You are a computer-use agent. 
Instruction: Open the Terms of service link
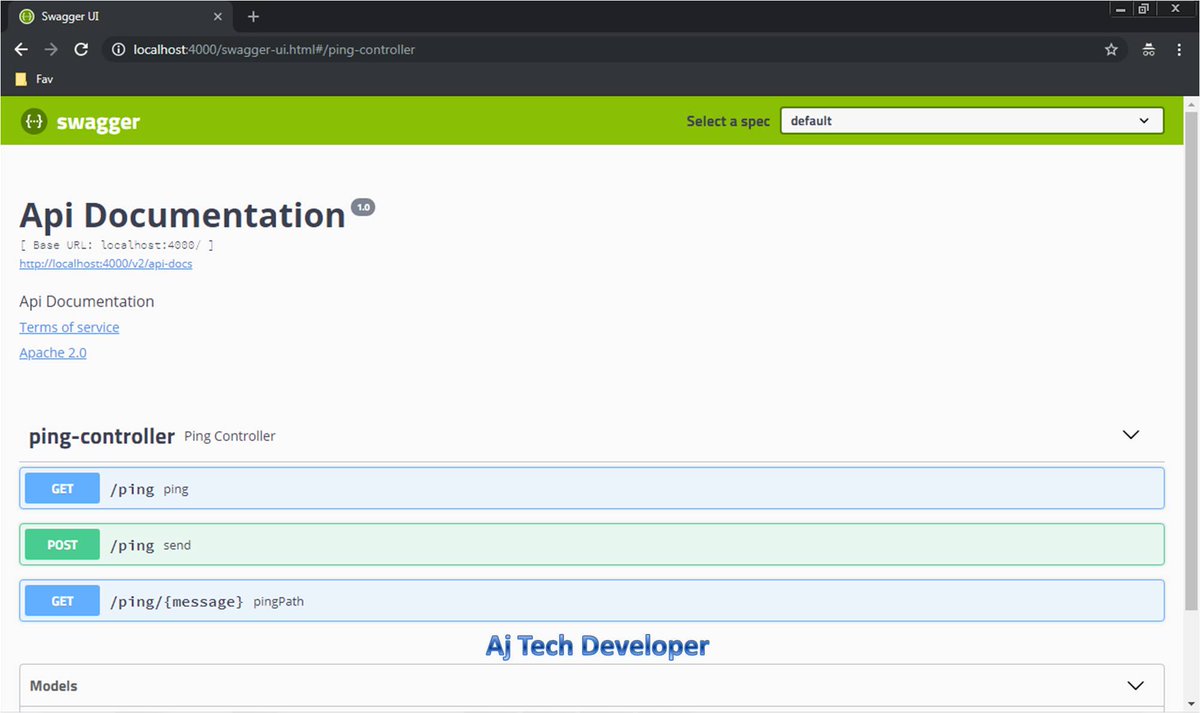[69, 327]
